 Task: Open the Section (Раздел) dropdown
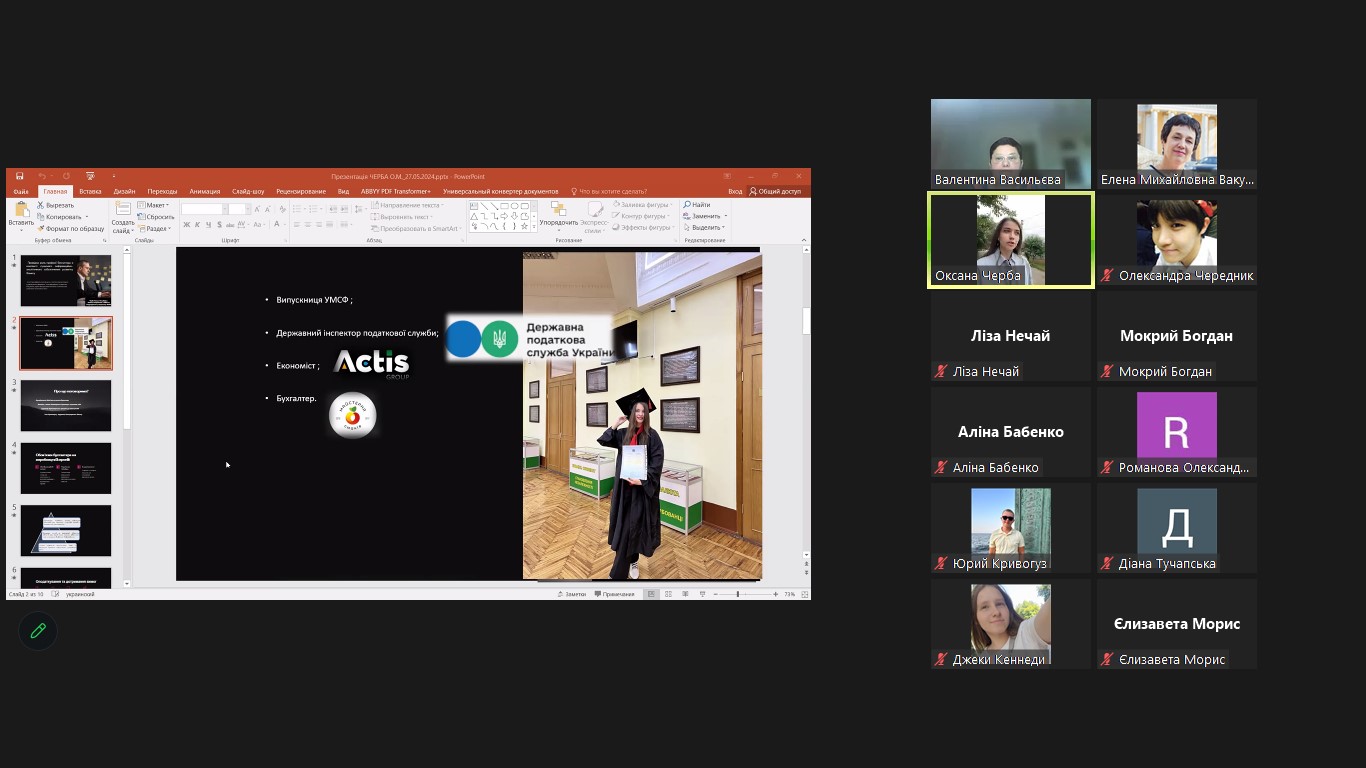(154, 228)
